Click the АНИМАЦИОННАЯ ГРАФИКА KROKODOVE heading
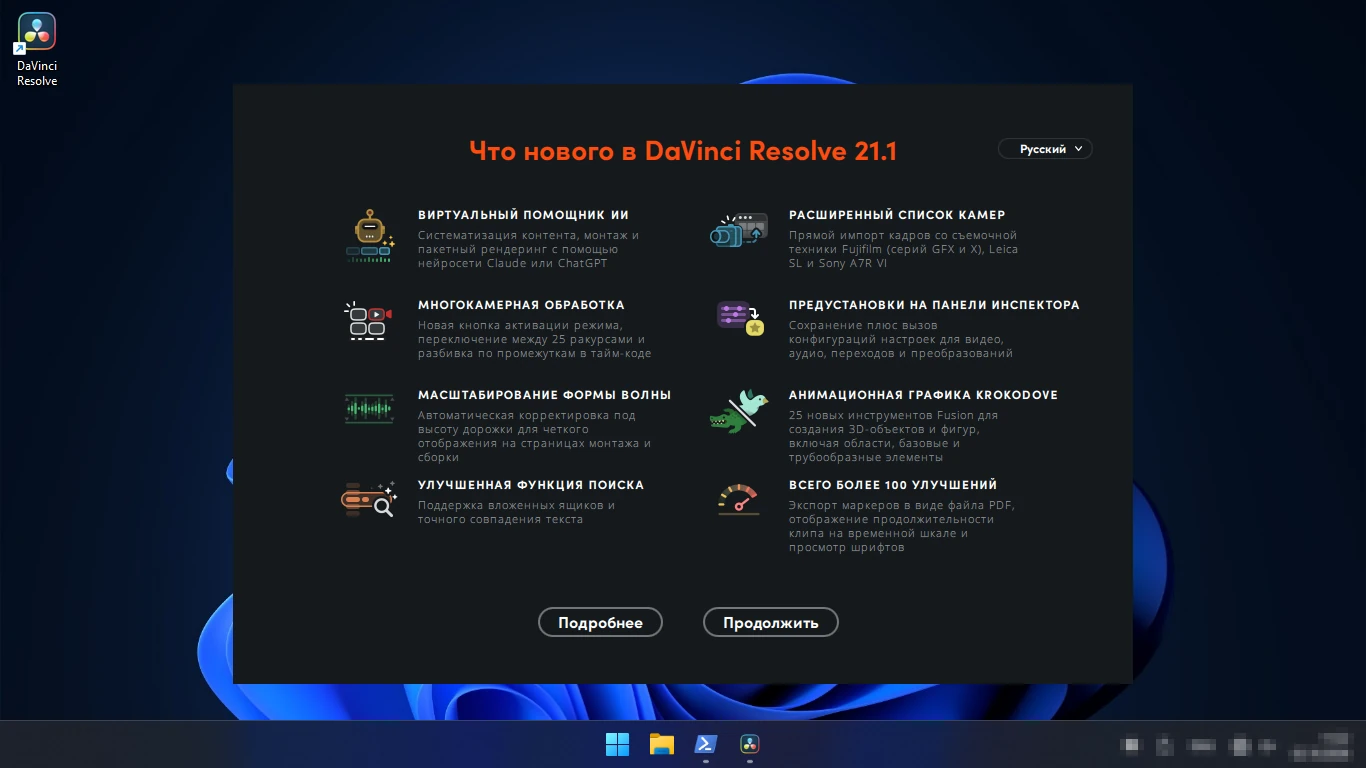The image size is (1366, 768). [x=923, y=395]
